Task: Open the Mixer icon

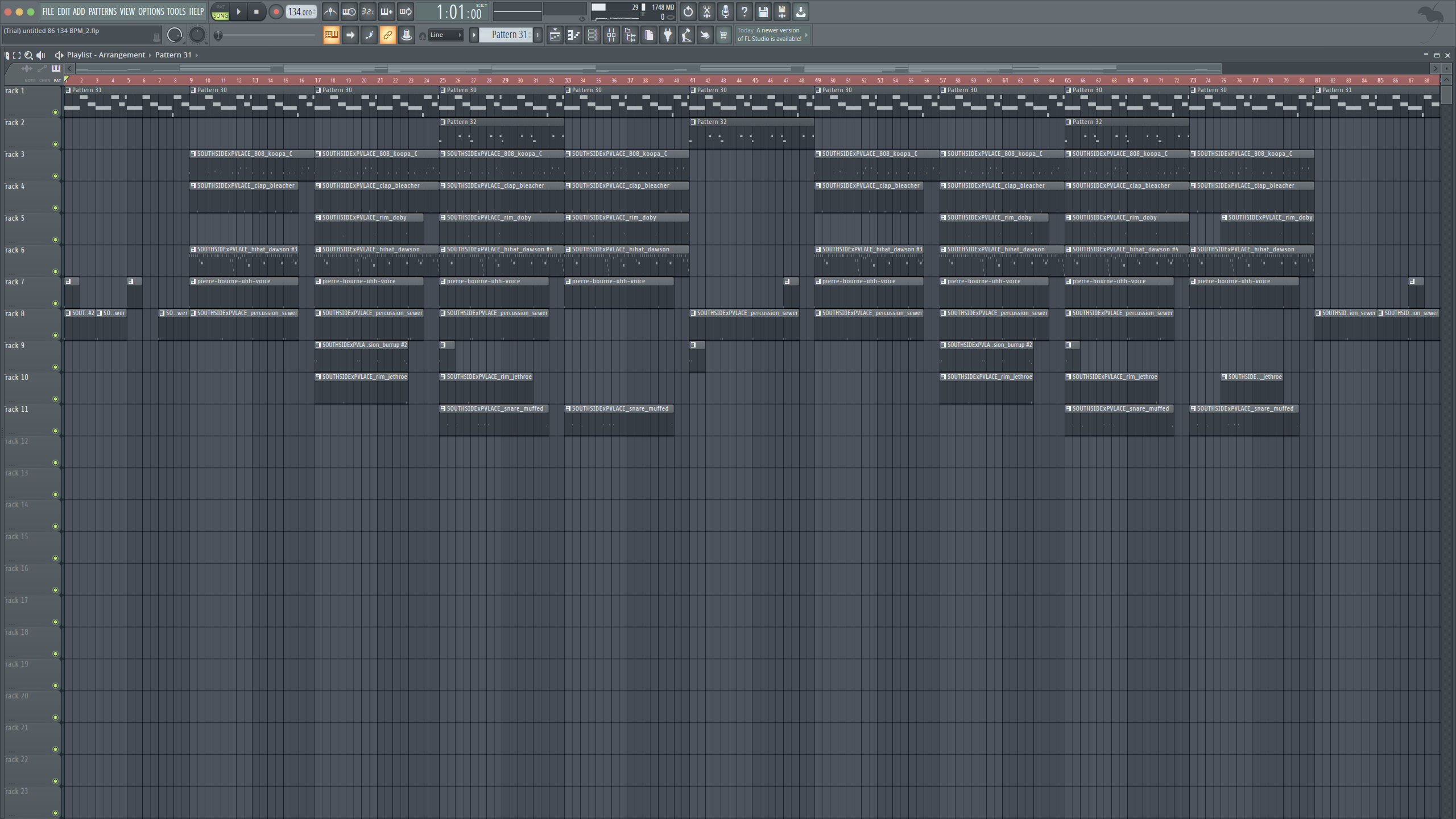Action: click(611, 35)
